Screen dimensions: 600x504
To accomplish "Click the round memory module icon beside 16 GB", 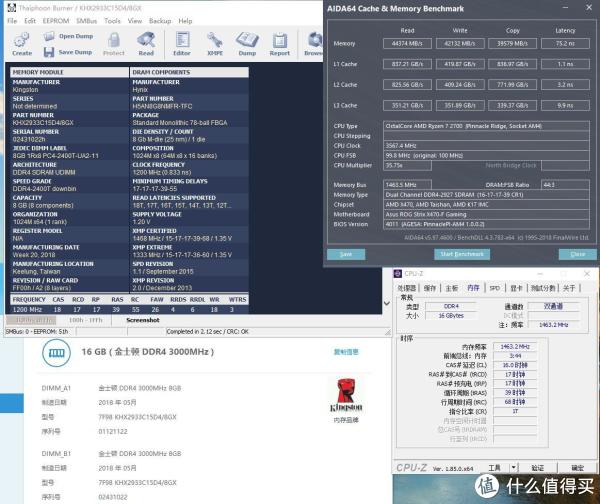I will 56,352.
